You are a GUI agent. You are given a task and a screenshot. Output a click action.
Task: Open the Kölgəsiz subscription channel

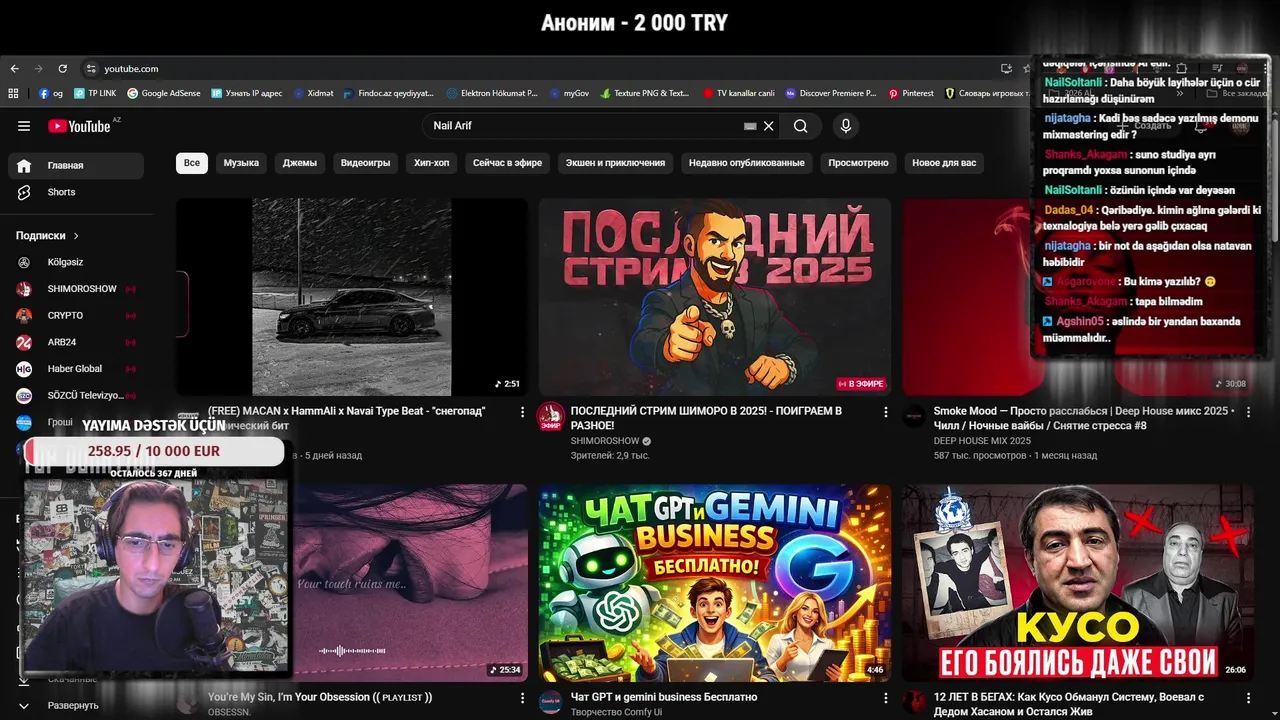(x=76, y=262)
